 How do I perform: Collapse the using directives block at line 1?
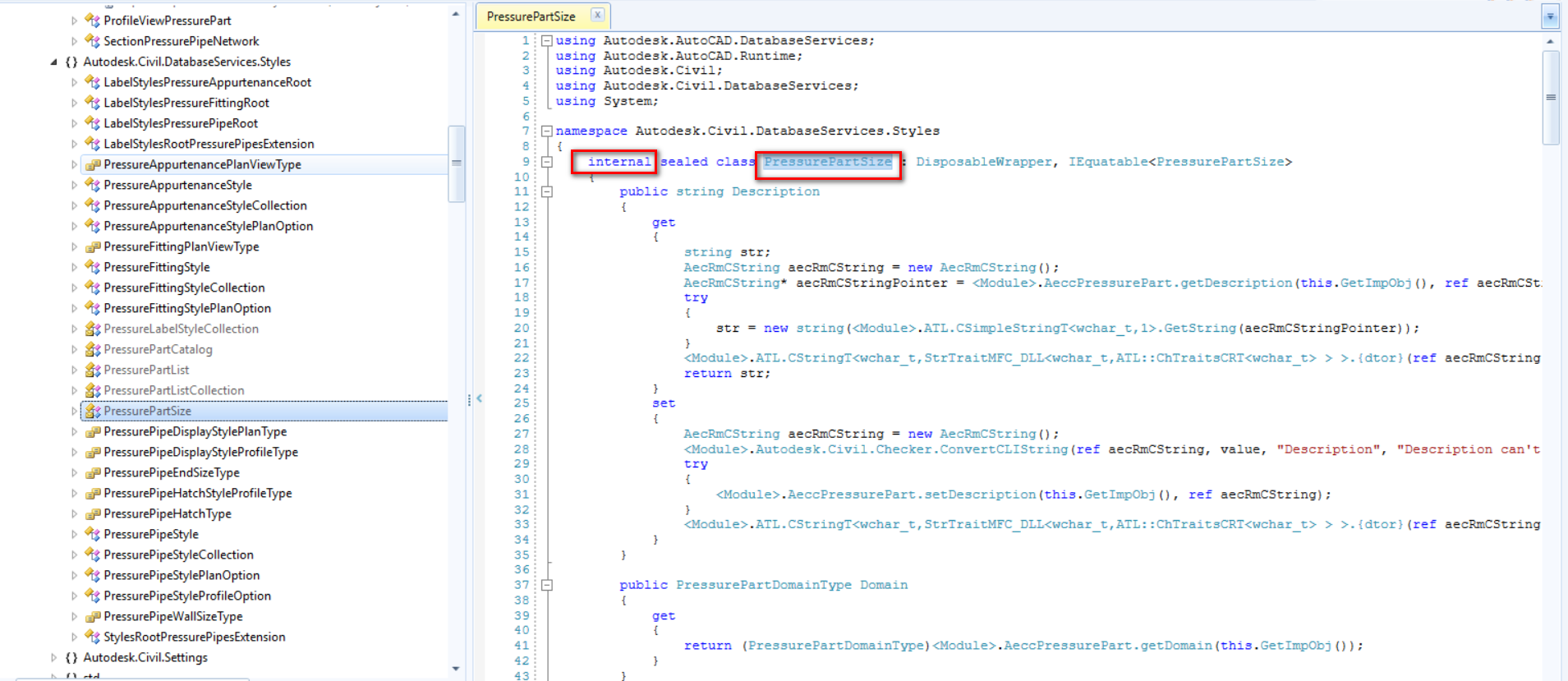(x=546, y=40)
